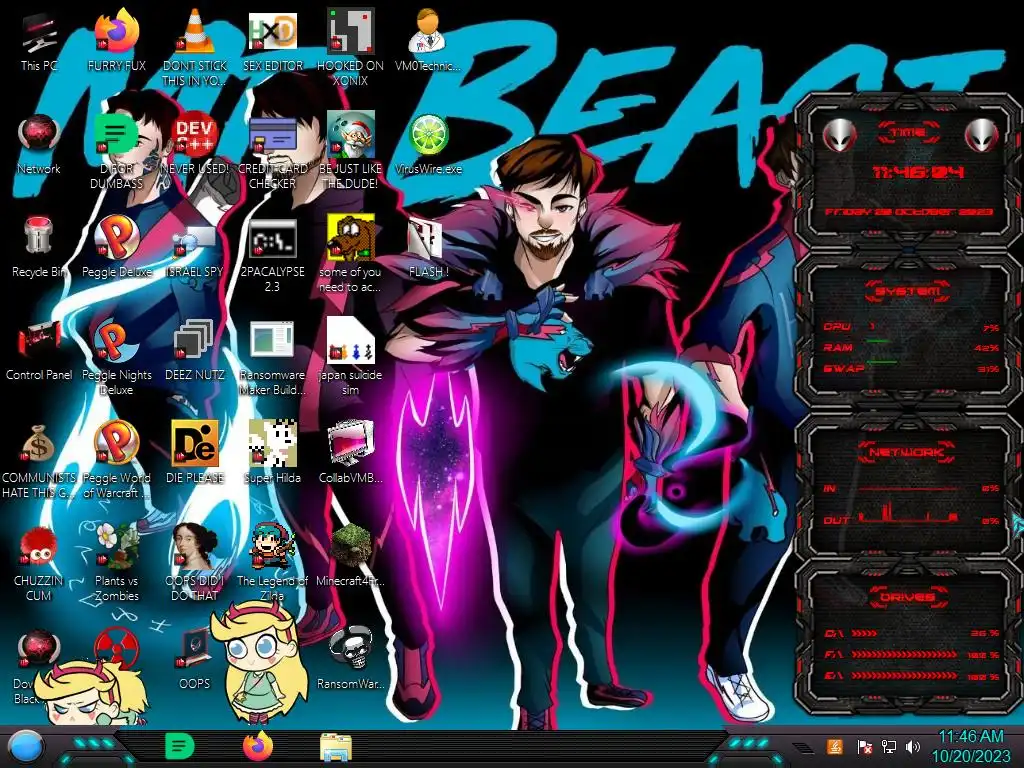Select the red radiation symbol desktop icon
The image size is (1024, 768).
point(116,647)
